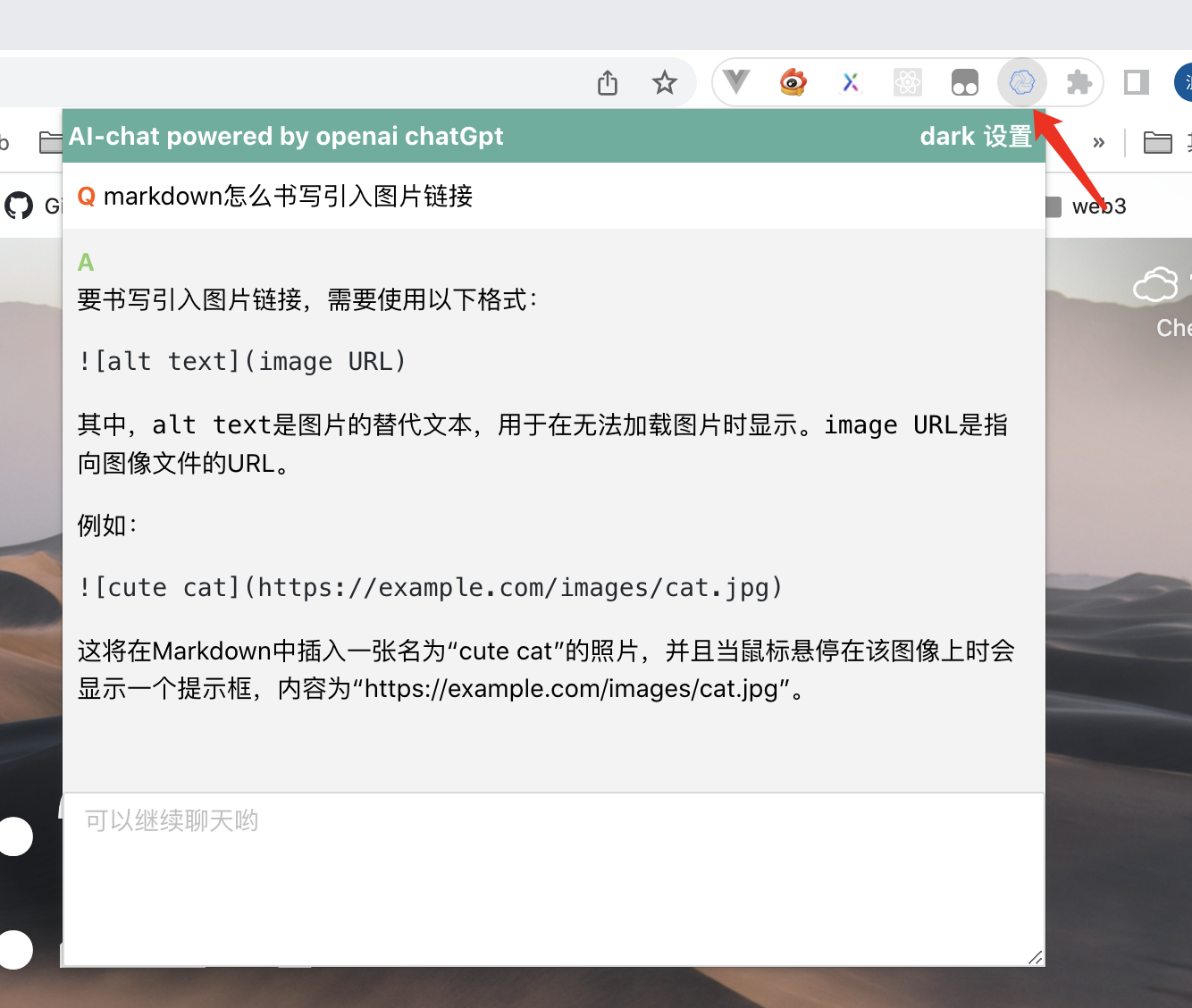Open the React devtools extension icon
Viewport: 1192px width, 1008px height.
click(x=908, y=82)
